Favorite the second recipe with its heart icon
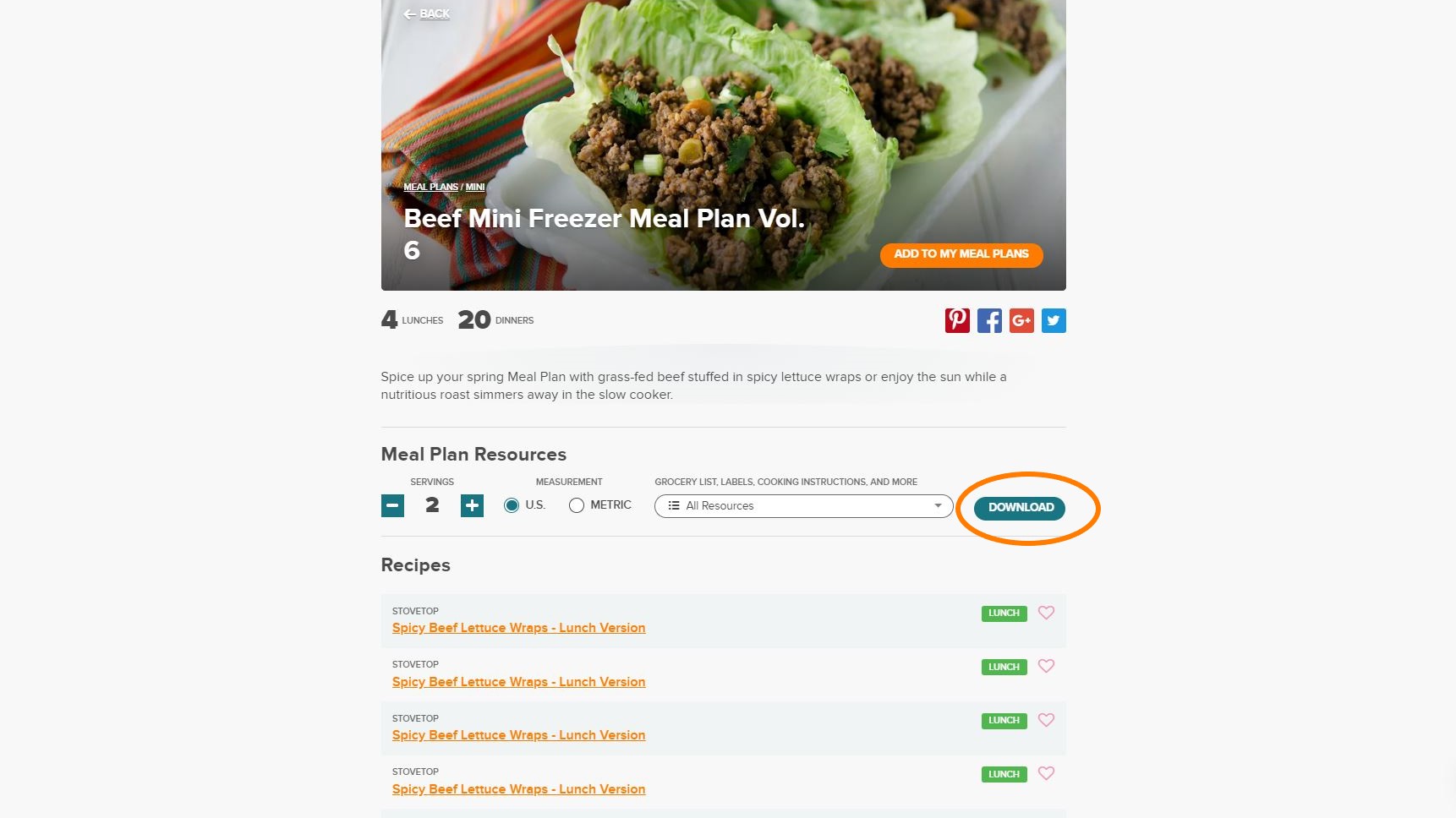The height and width of the screenshot is (818, 1456). (1046, 666)
